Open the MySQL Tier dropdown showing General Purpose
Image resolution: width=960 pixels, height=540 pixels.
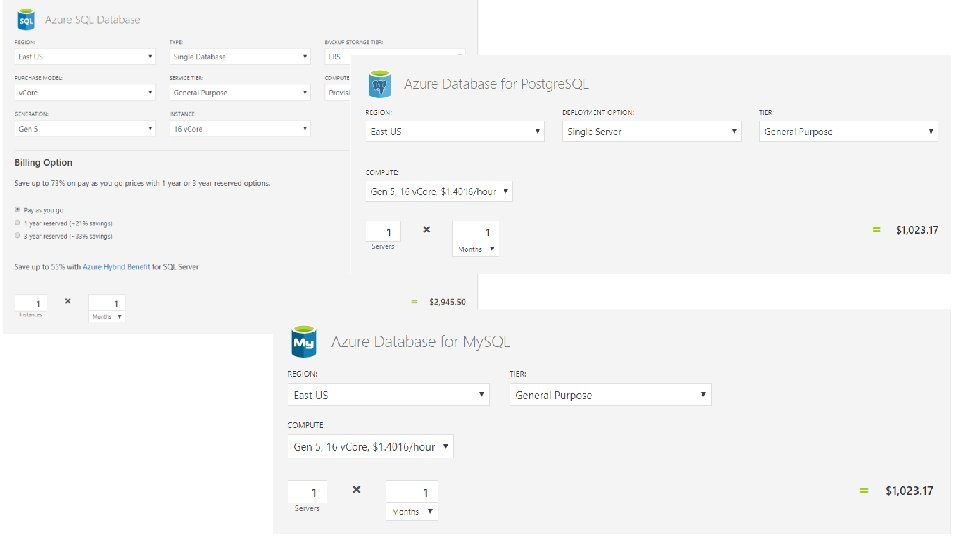(610, 395)
